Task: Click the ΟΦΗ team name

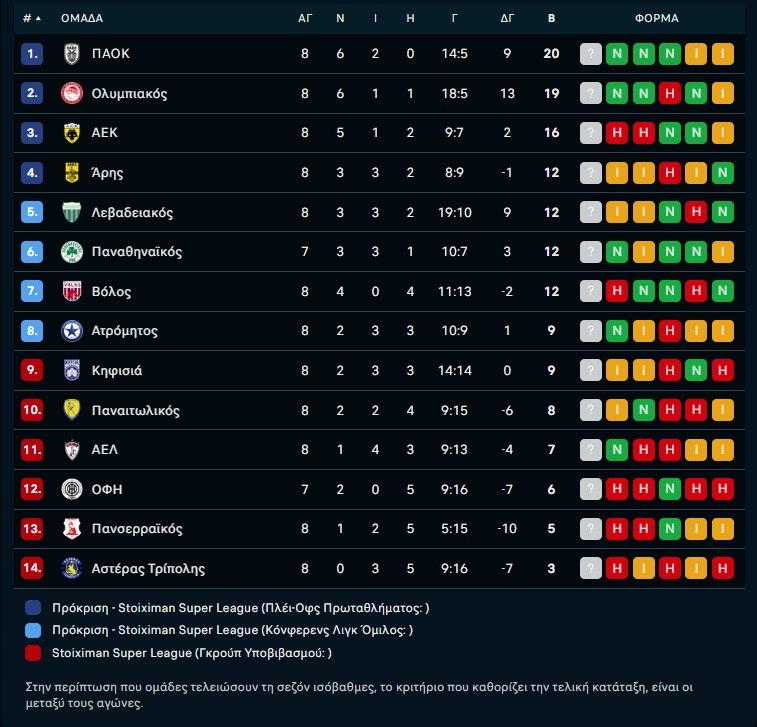Action: (x=107, y=489)
